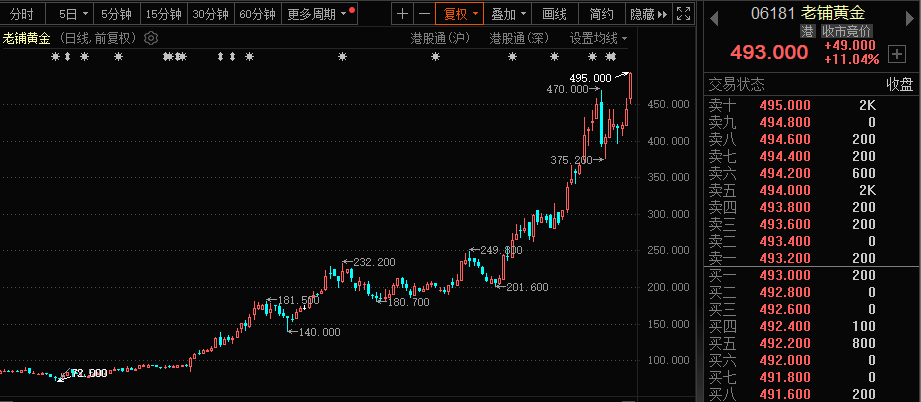Toggle 港股通(深) overlay
Screen dimensions: 921x402
(520, 38)
